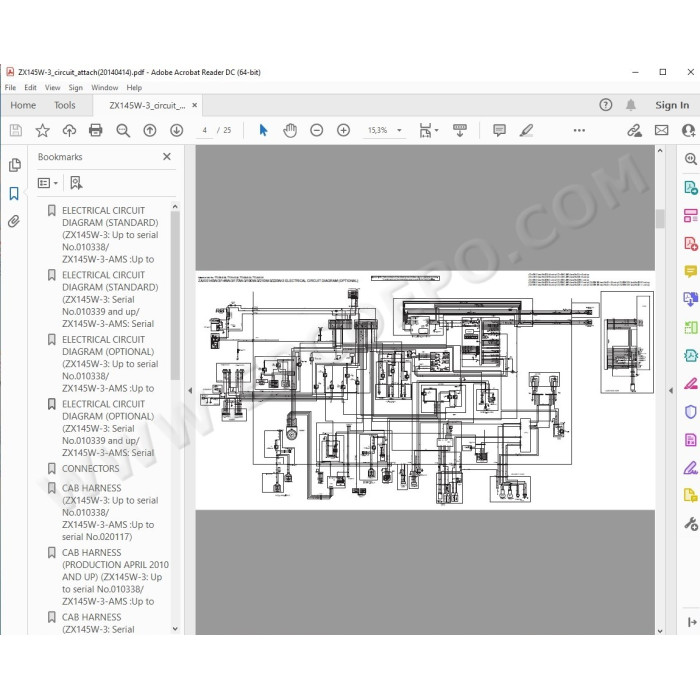700x700 pixels.
Task: Open the zoom level dropdown
Action: pyautogui.click(x=399, y=130)
